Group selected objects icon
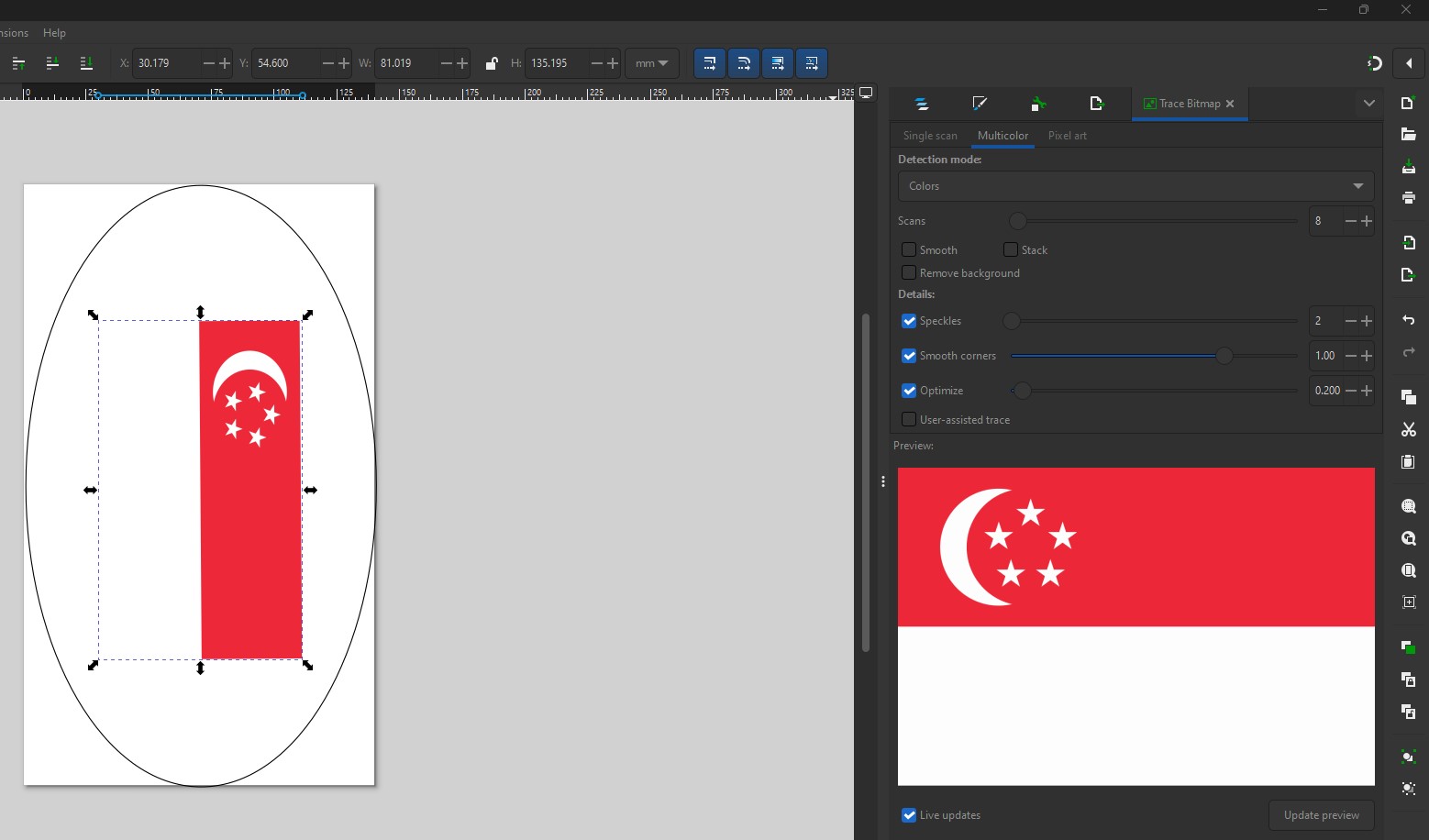This screenshot has height=840, width=1429. pyautogui.click(x=1408, y=757)
